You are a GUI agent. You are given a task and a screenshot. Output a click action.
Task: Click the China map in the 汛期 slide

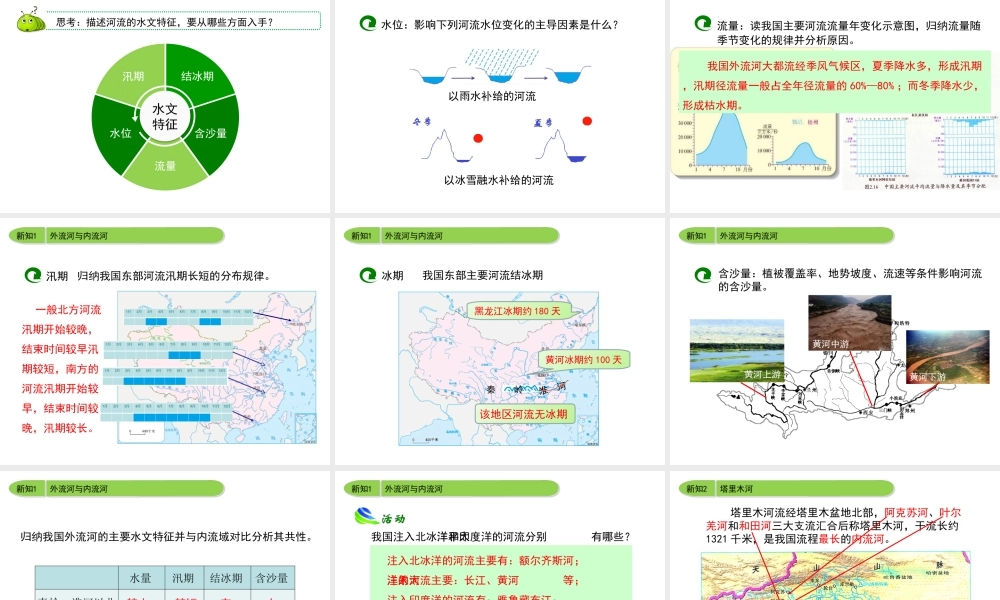click(217, 367)
